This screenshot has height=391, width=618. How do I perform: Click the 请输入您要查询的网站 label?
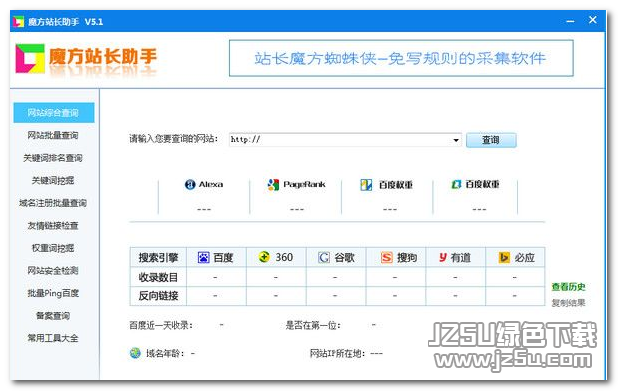(174, 139)
